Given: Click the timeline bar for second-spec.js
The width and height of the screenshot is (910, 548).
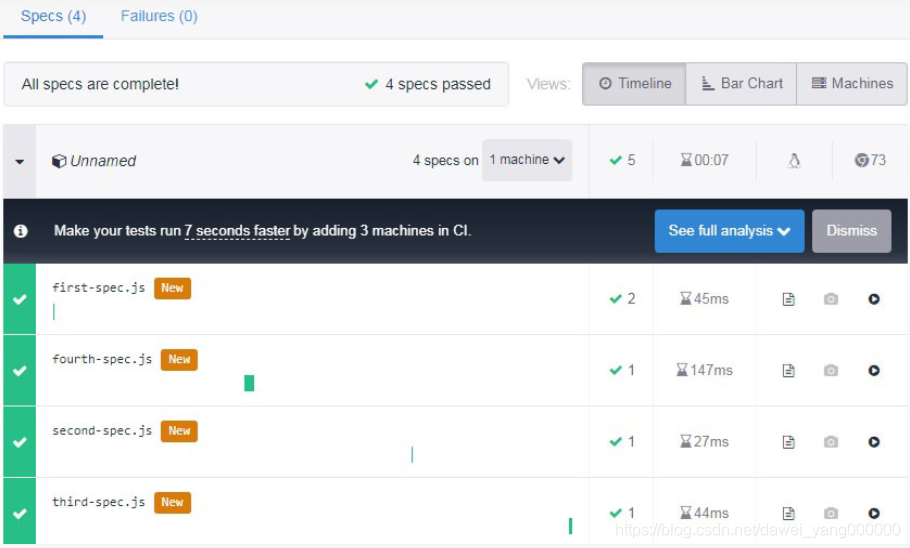Looking at the screenshot, I should [x=412, y=455].
